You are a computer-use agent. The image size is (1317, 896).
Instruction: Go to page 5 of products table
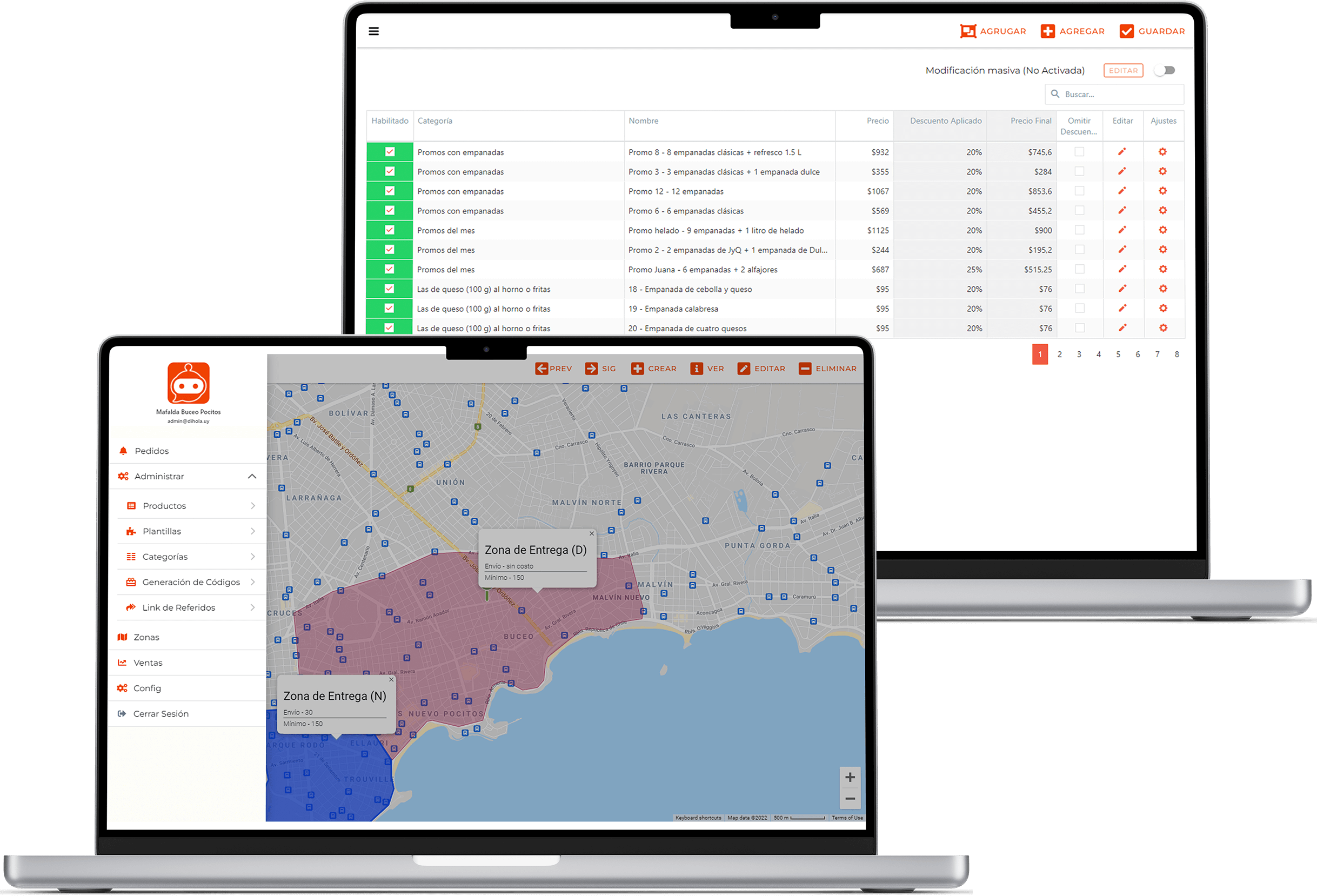[x=1118, y=355]
